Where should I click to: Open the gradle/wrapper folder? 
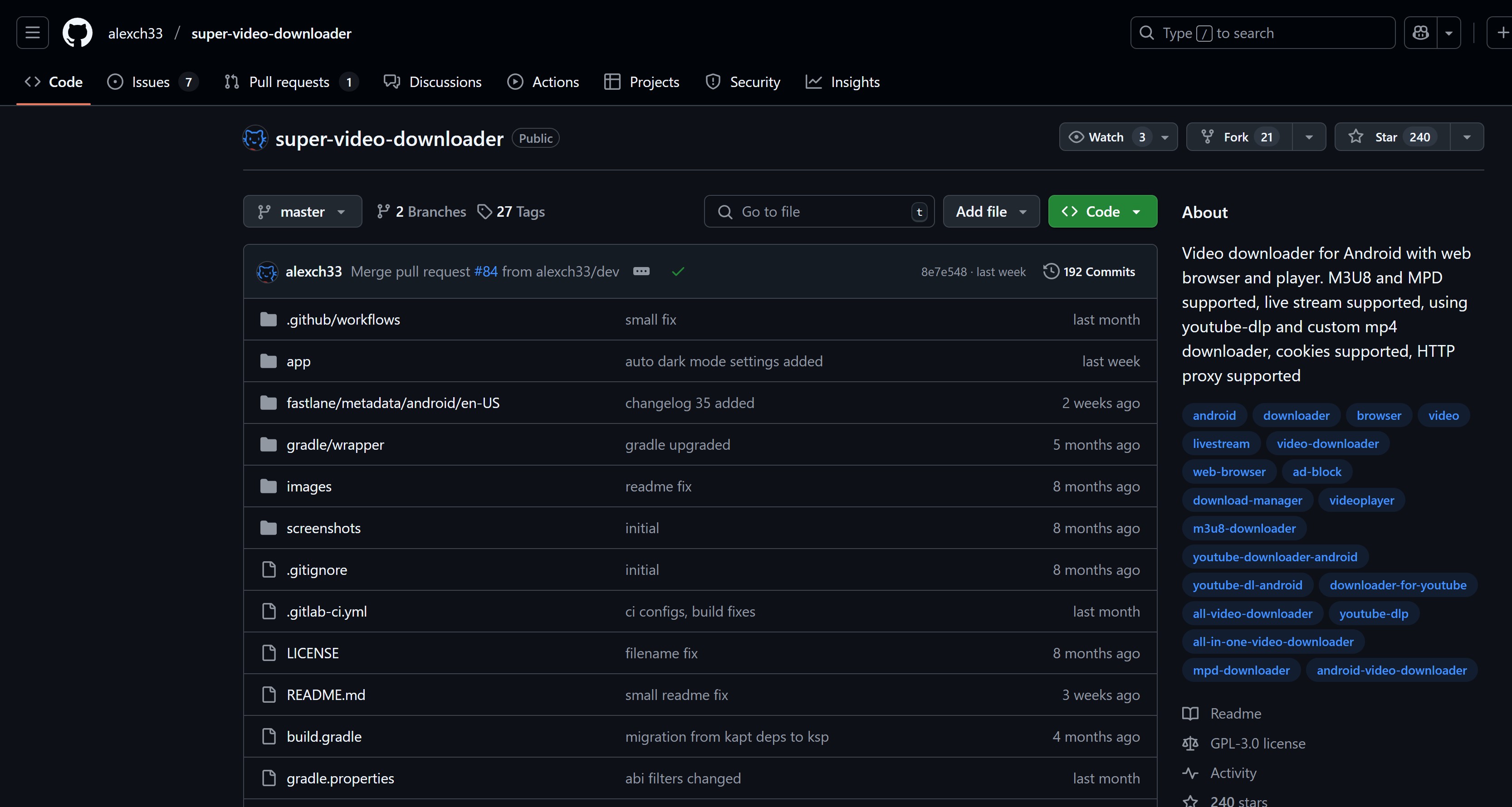click(x=335, y=445)
